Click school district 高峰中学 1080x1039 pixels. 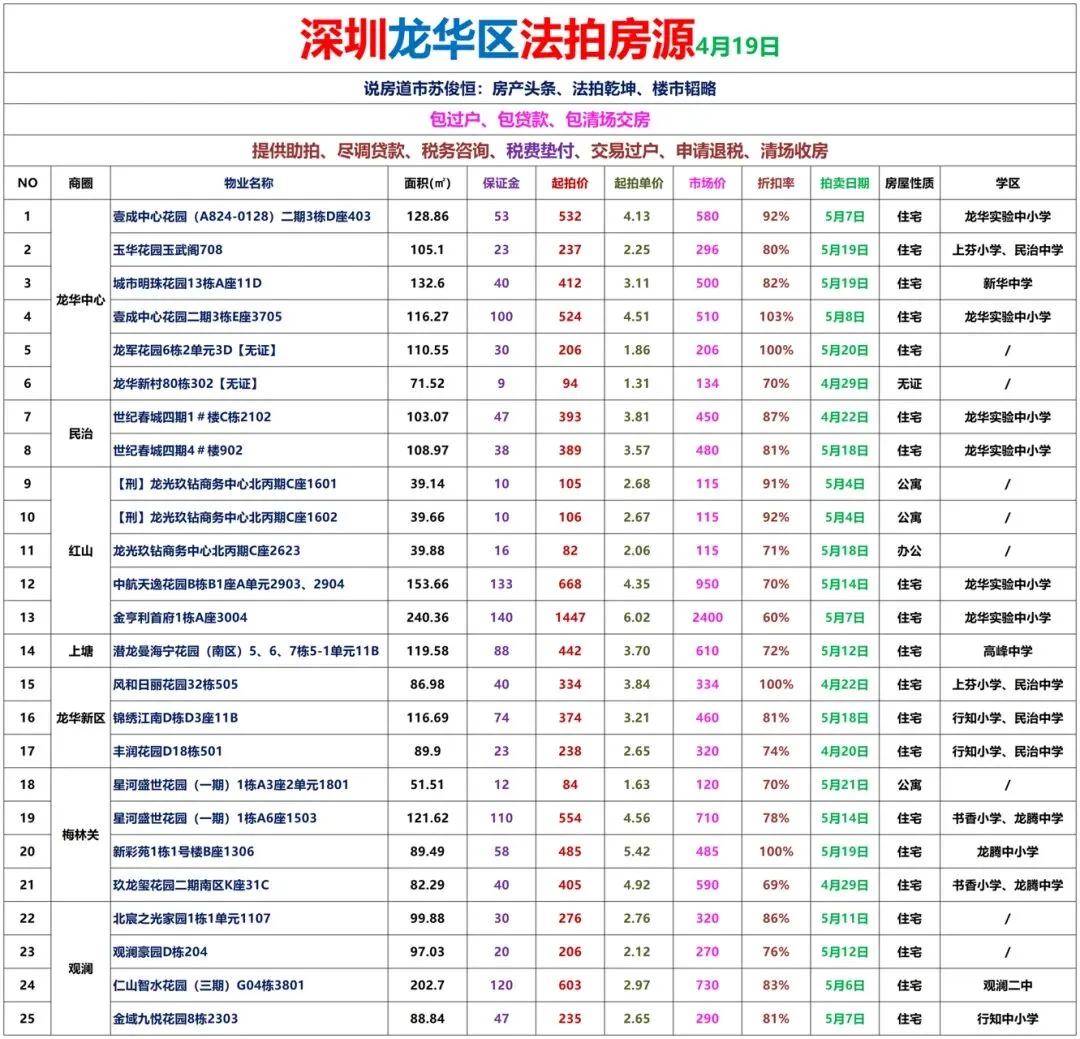1007,650
